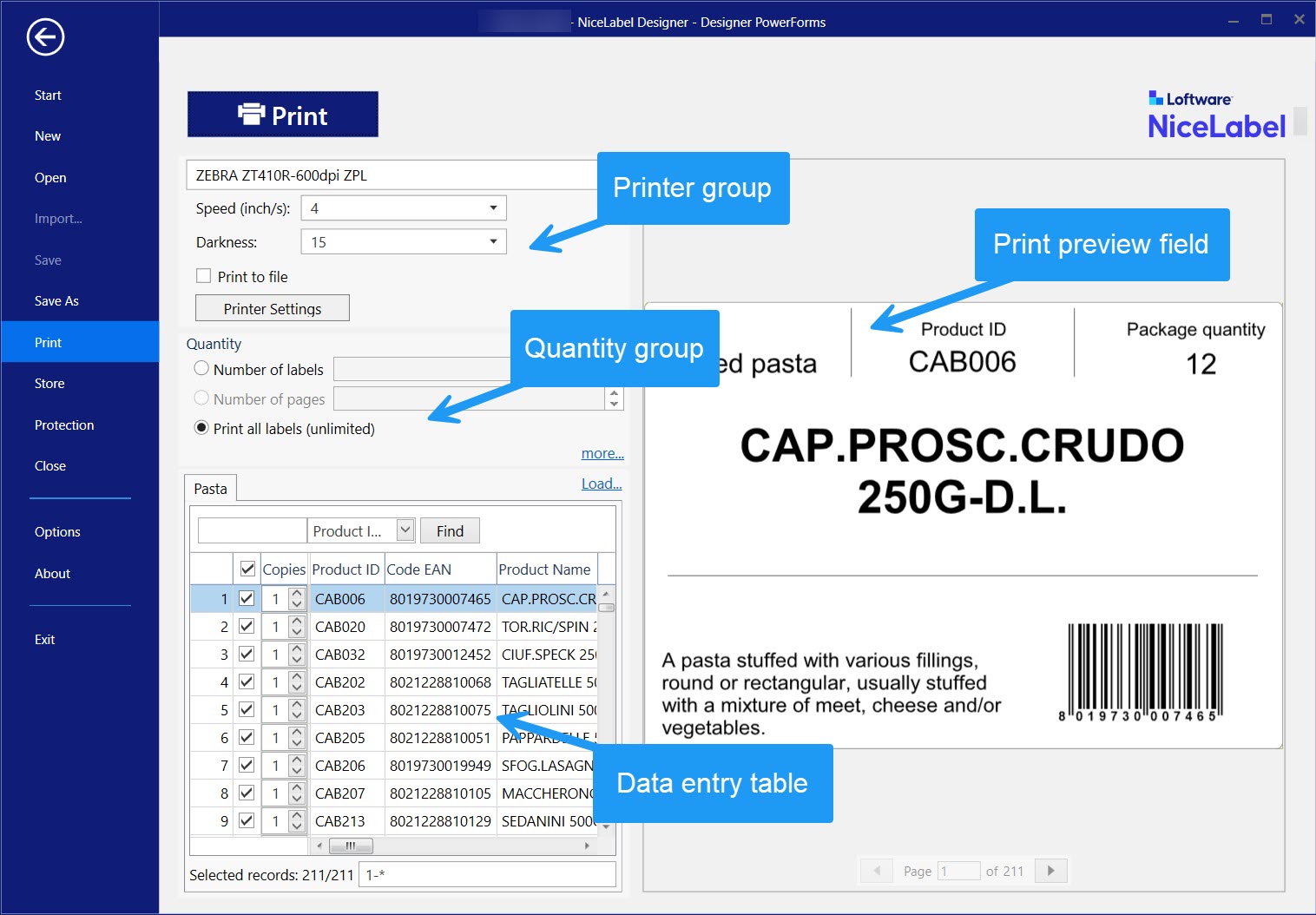Open Printer Settings
The height and width of the screenshot is (915, 1316).
pyautogui.click(x=273, y=308)
